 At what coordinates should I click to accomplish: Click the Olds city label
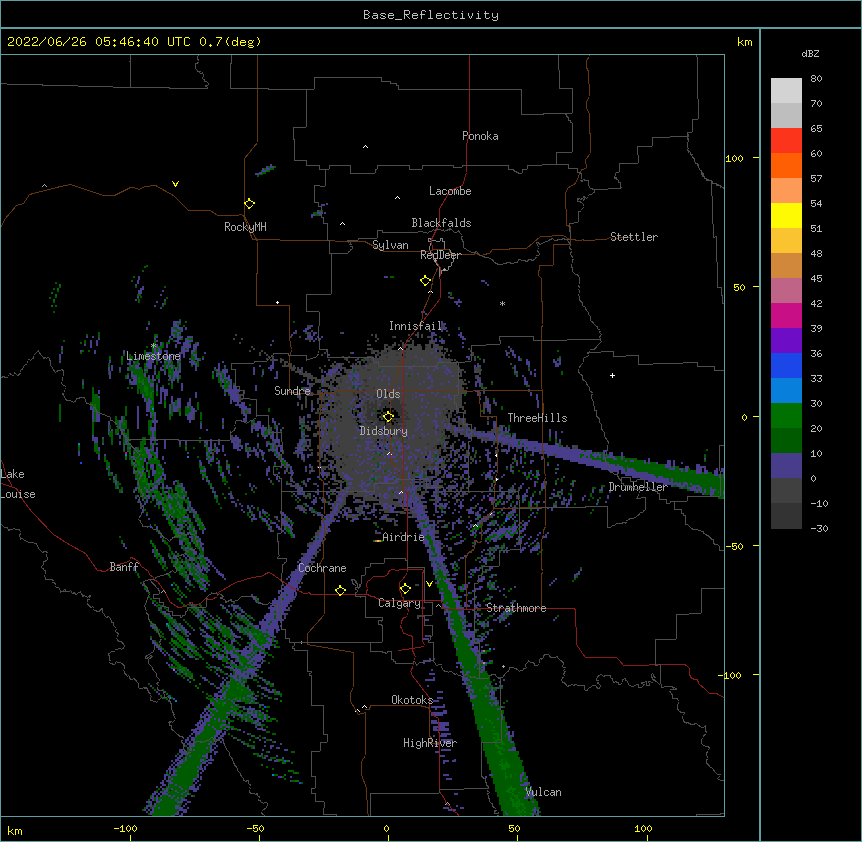(x=388, y=394)
